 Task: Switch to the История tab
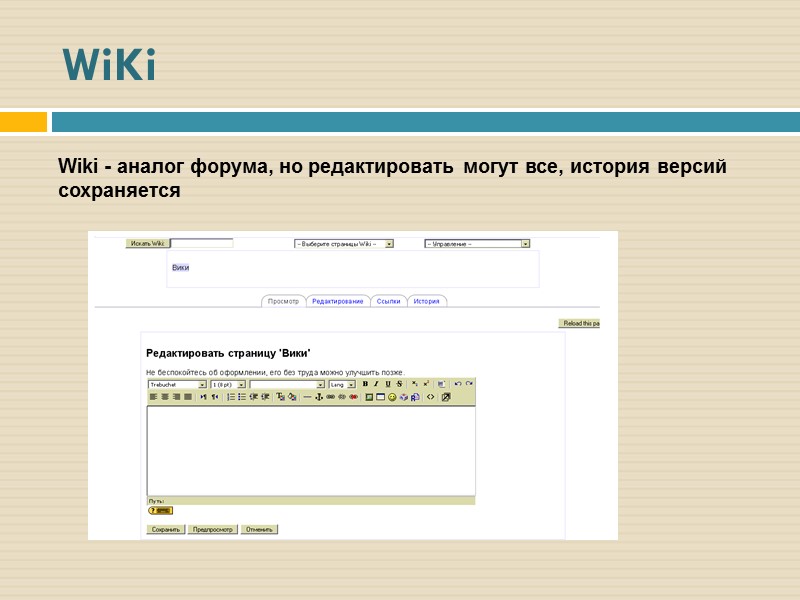tap(427, 302)
